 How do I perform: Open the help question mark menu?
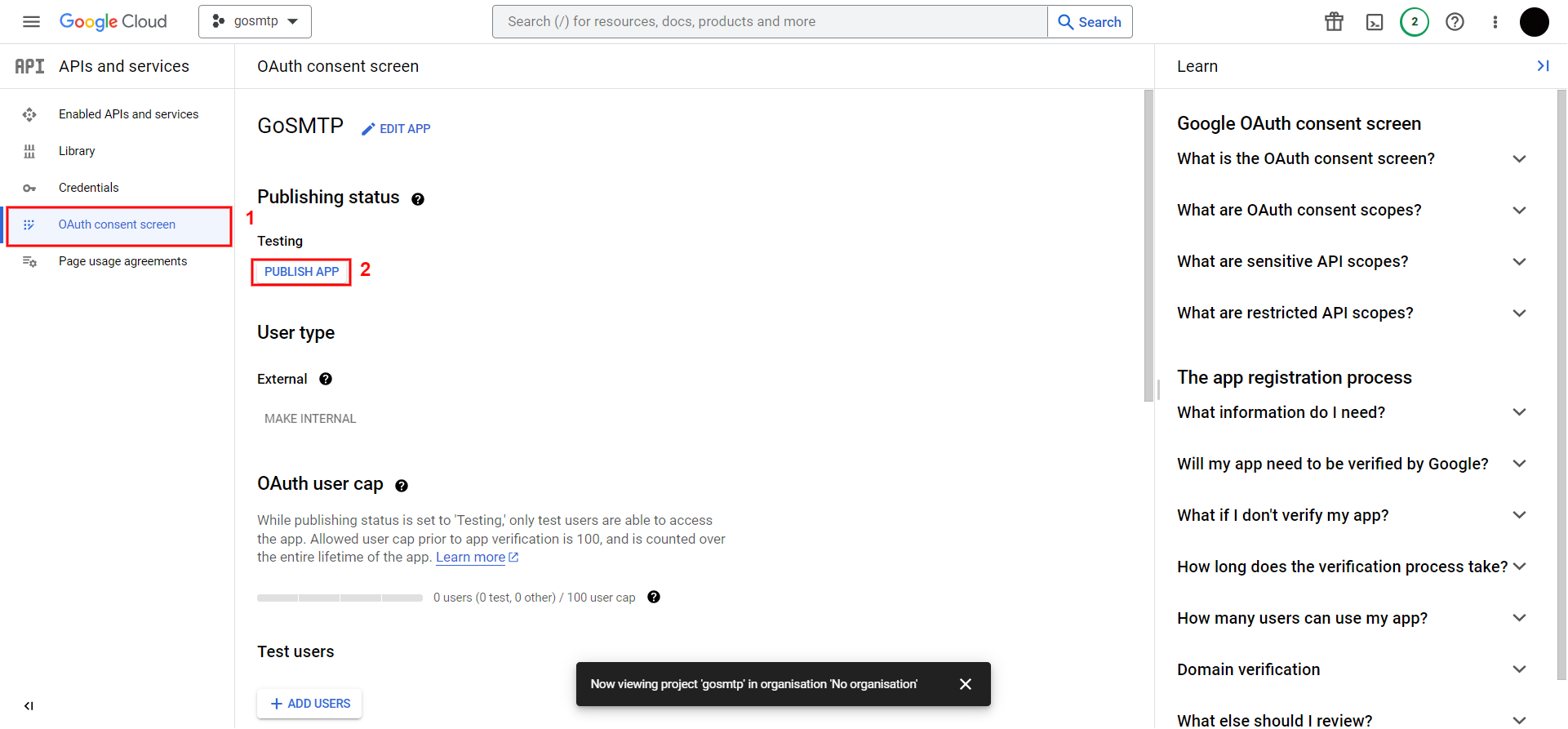1455,22
